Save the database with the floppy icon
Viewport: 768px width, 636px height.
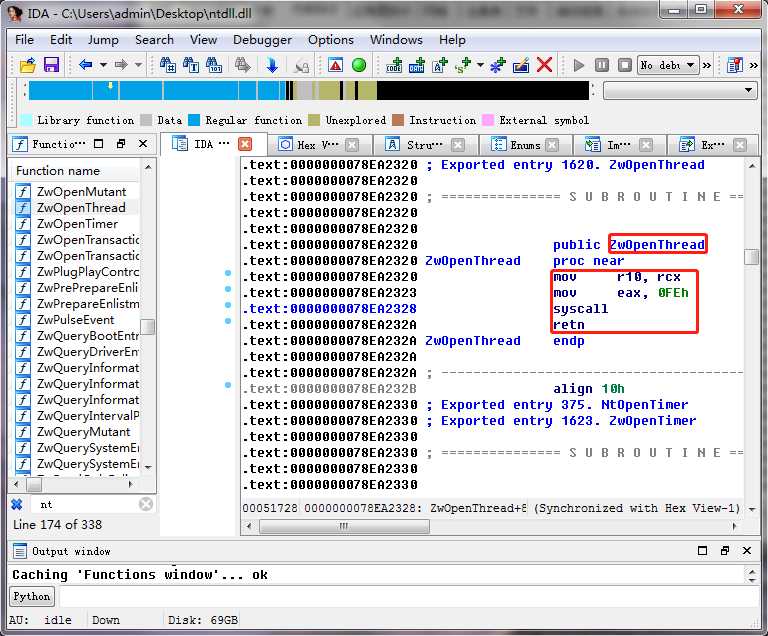pyautogui.click(x=51, y=65)
